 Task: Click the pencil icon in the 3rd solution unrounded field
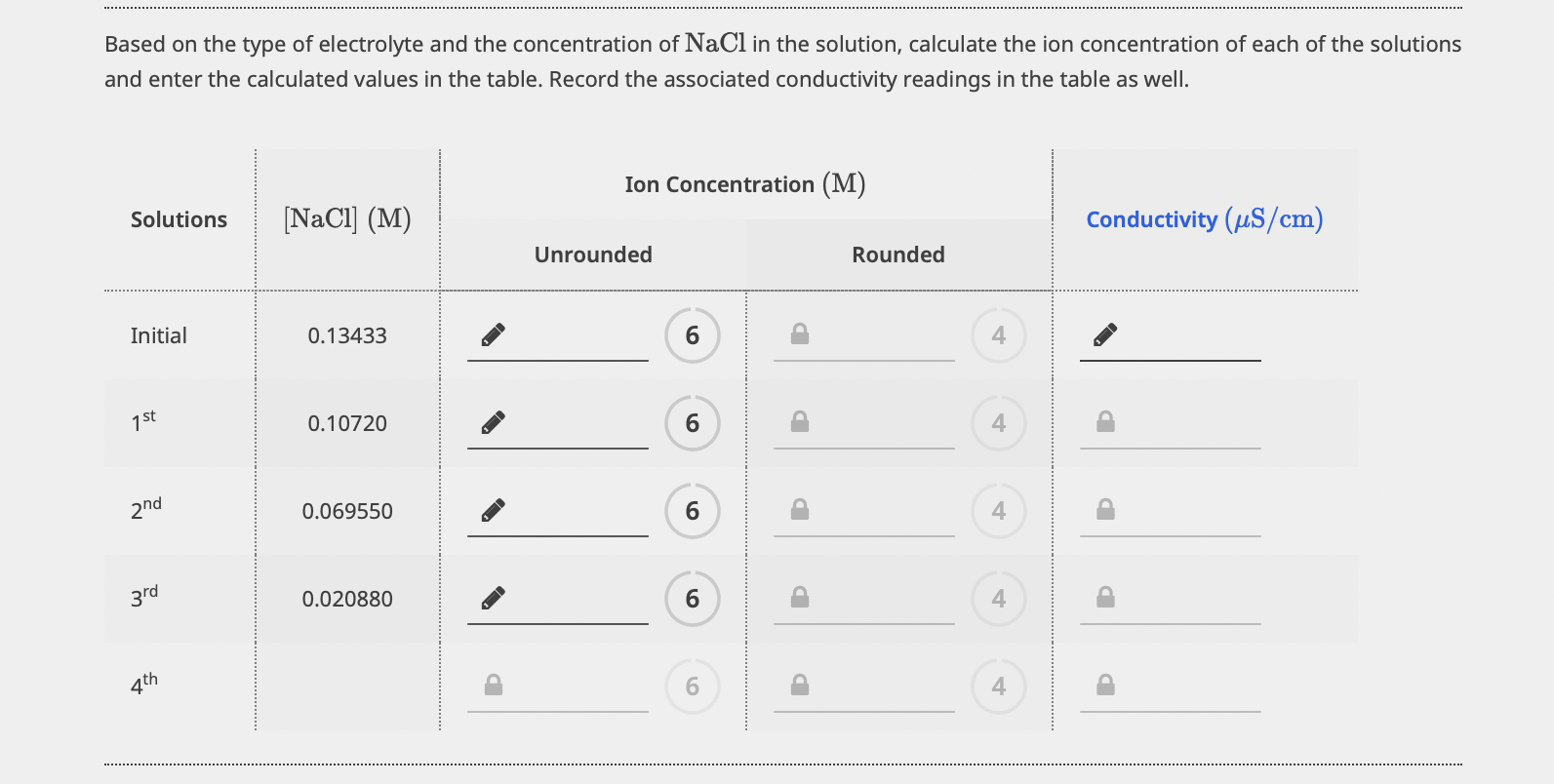(x=494, y=599)
